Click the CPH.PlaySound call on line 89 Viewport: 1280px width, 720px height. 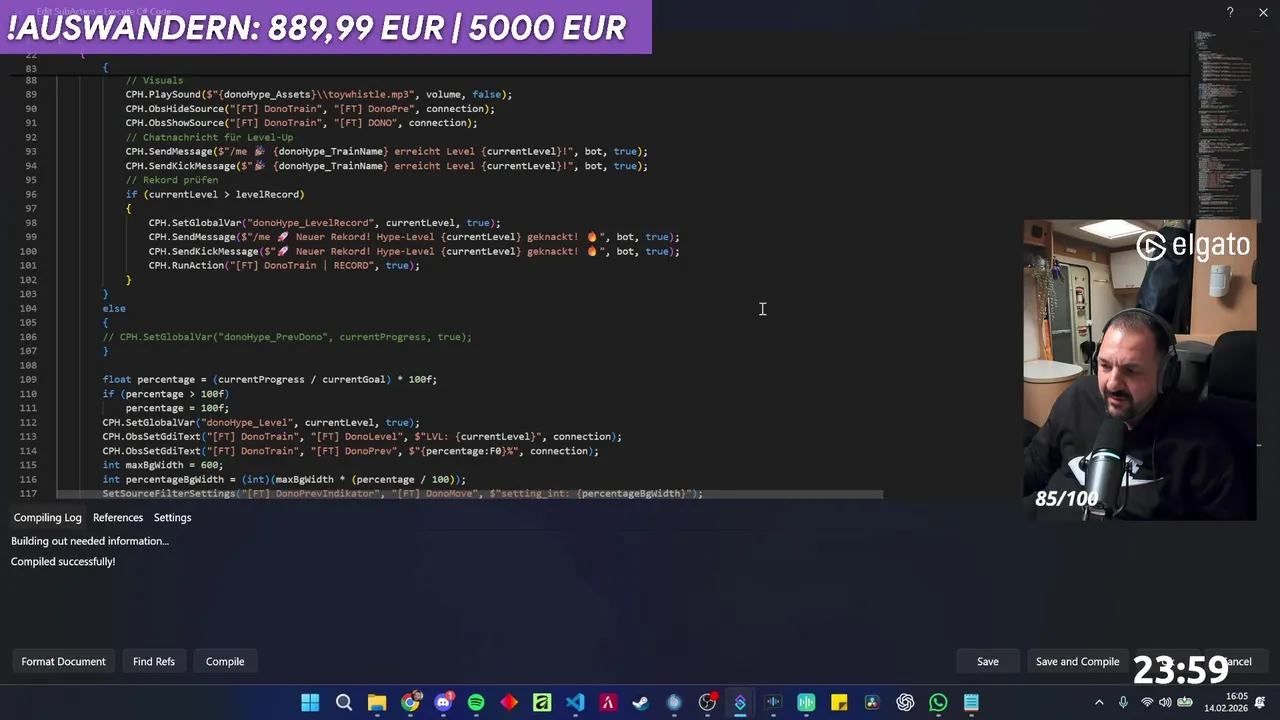pyautogui.click(x=318, y=94)
